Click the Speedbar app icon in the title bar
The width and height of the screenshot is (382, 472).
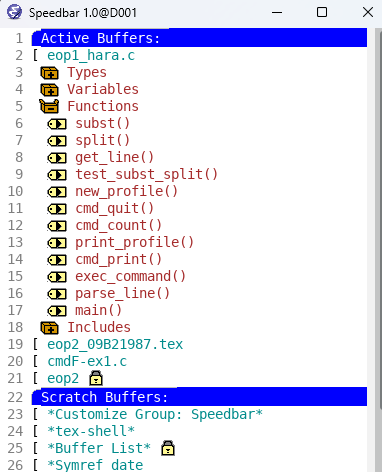pyautogui.click(x=14, y=12)
